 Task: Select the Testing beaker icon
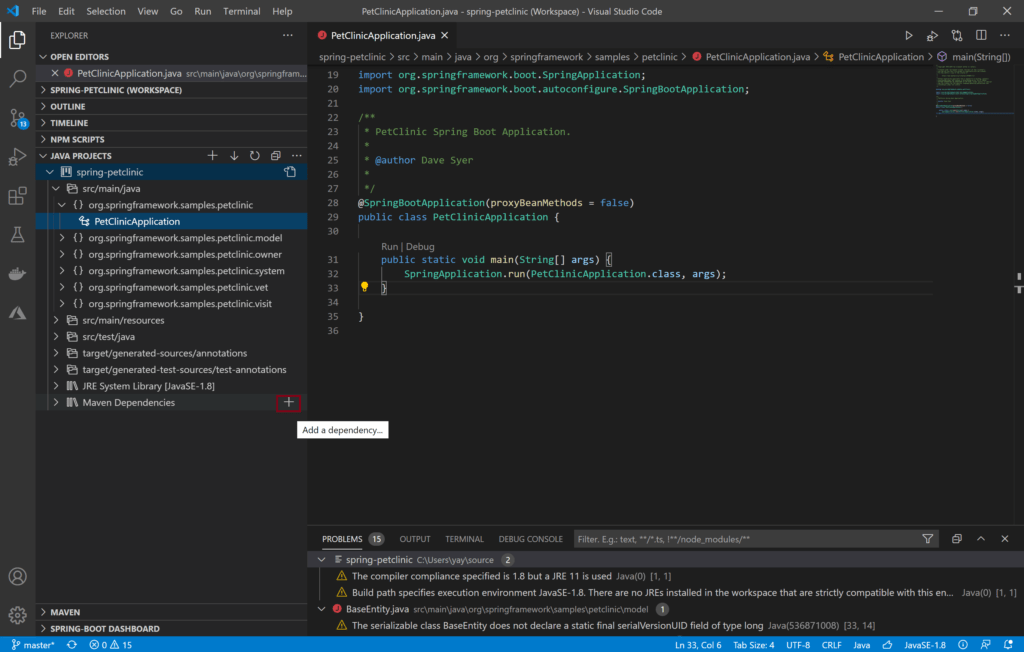tap(17, 234)
